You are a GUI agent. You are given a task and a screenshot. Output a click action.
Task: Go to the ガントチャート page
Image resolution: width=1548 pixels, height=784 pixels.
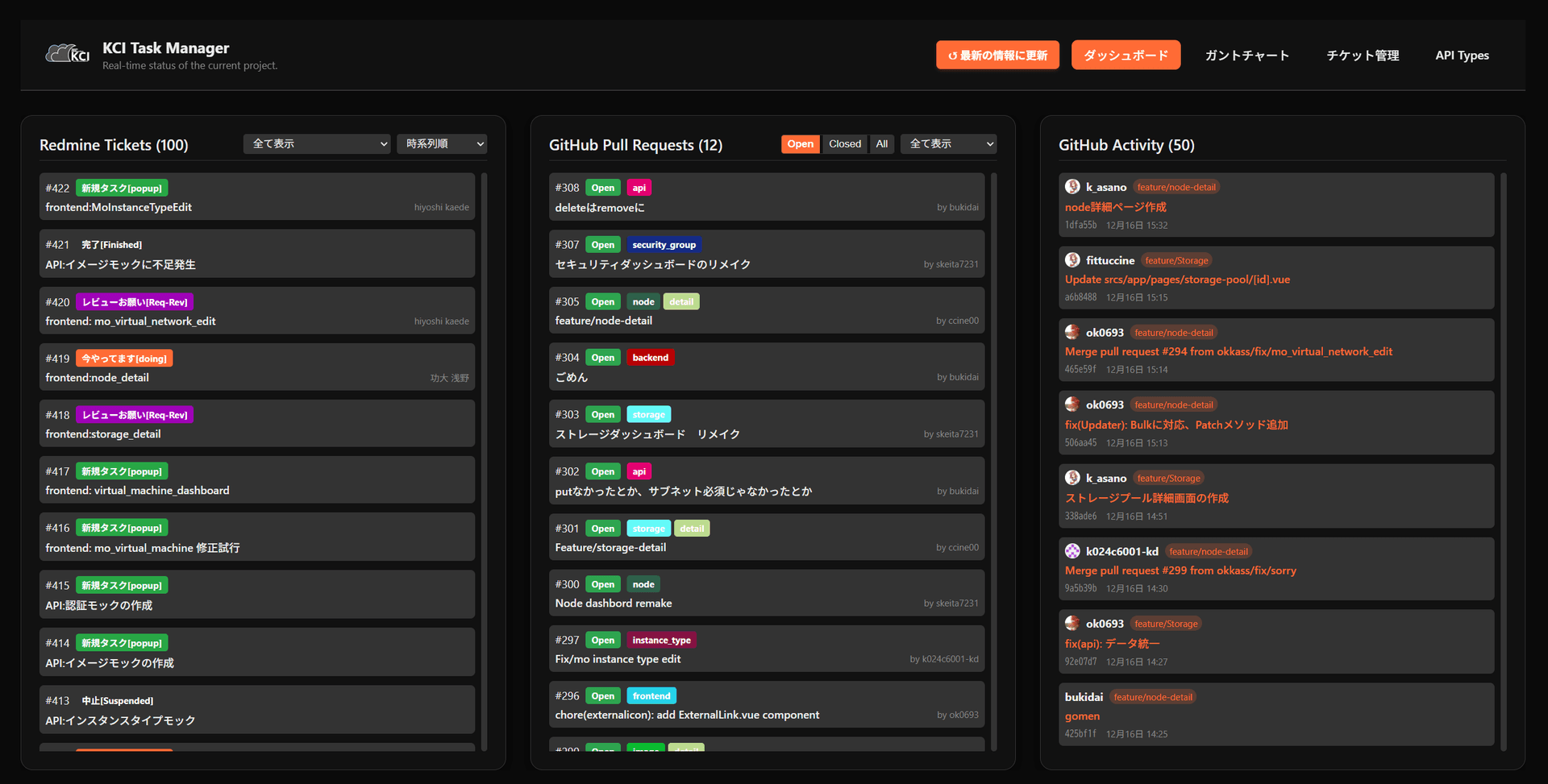coord(1246,56)
